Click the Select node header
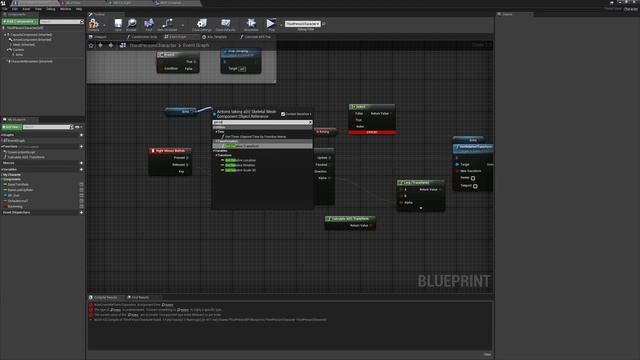Screen dimensions: 640x360 point(372,107)
